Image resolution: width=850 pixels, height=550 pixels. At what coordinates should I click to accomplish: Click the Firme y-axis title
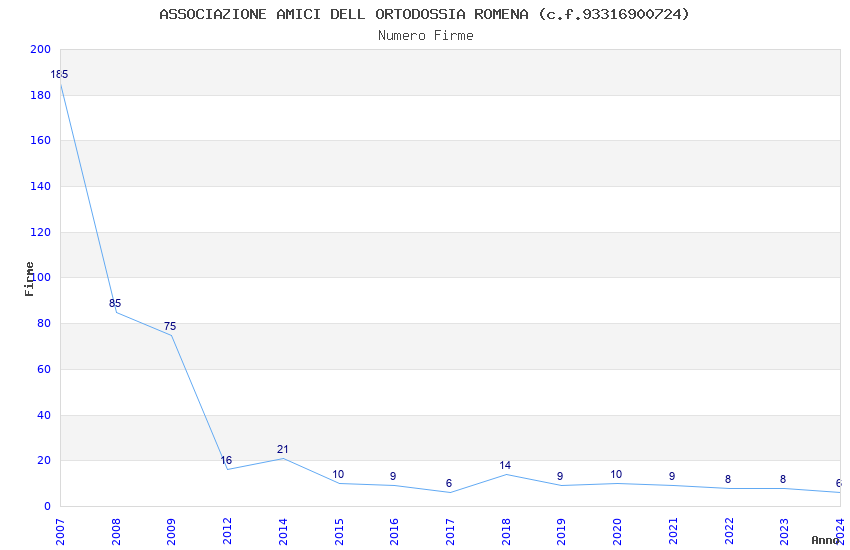[29, 279]
